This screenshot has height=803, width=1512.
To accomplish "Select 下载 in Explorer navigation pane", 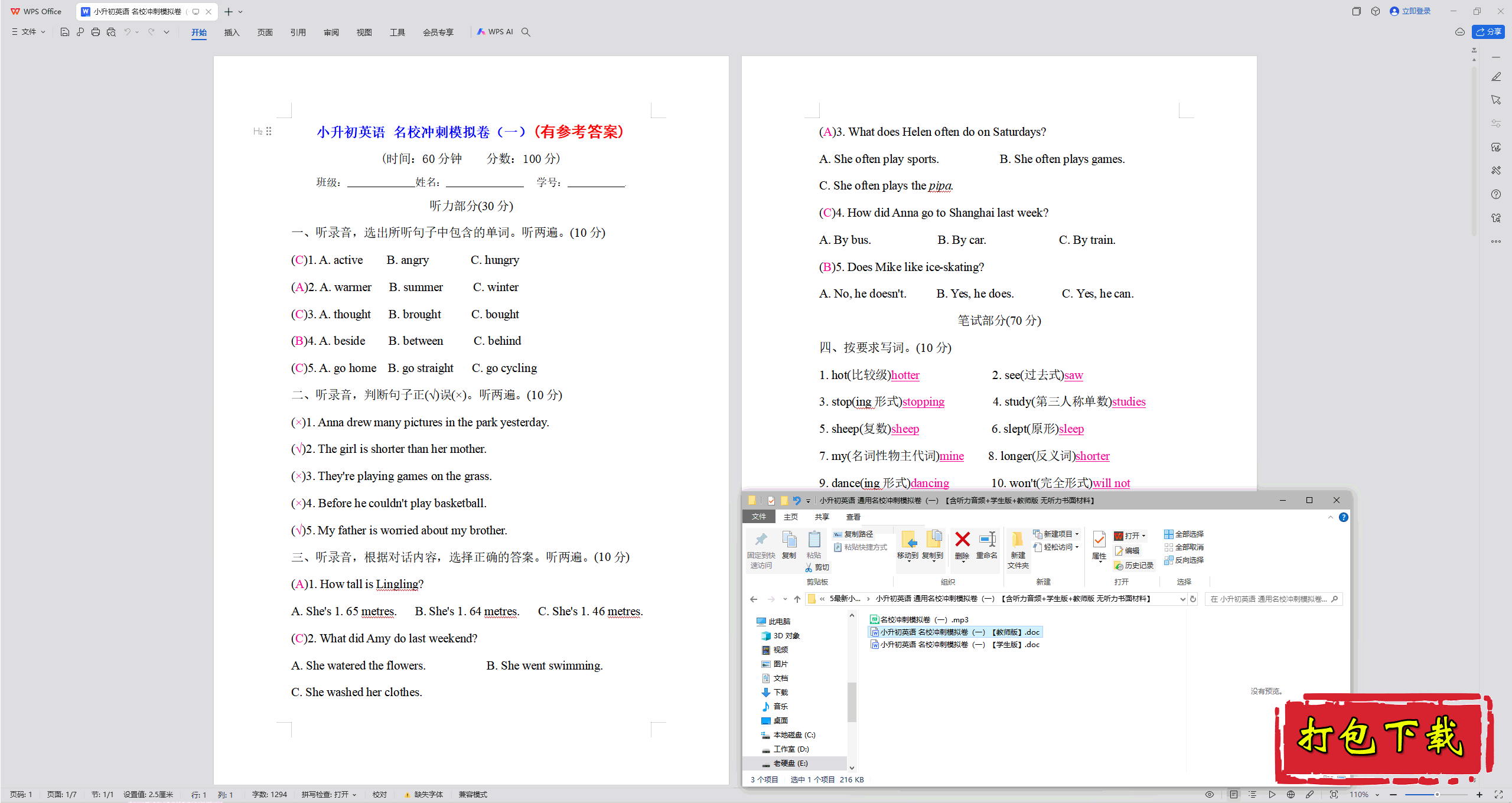I will (775, 693).
